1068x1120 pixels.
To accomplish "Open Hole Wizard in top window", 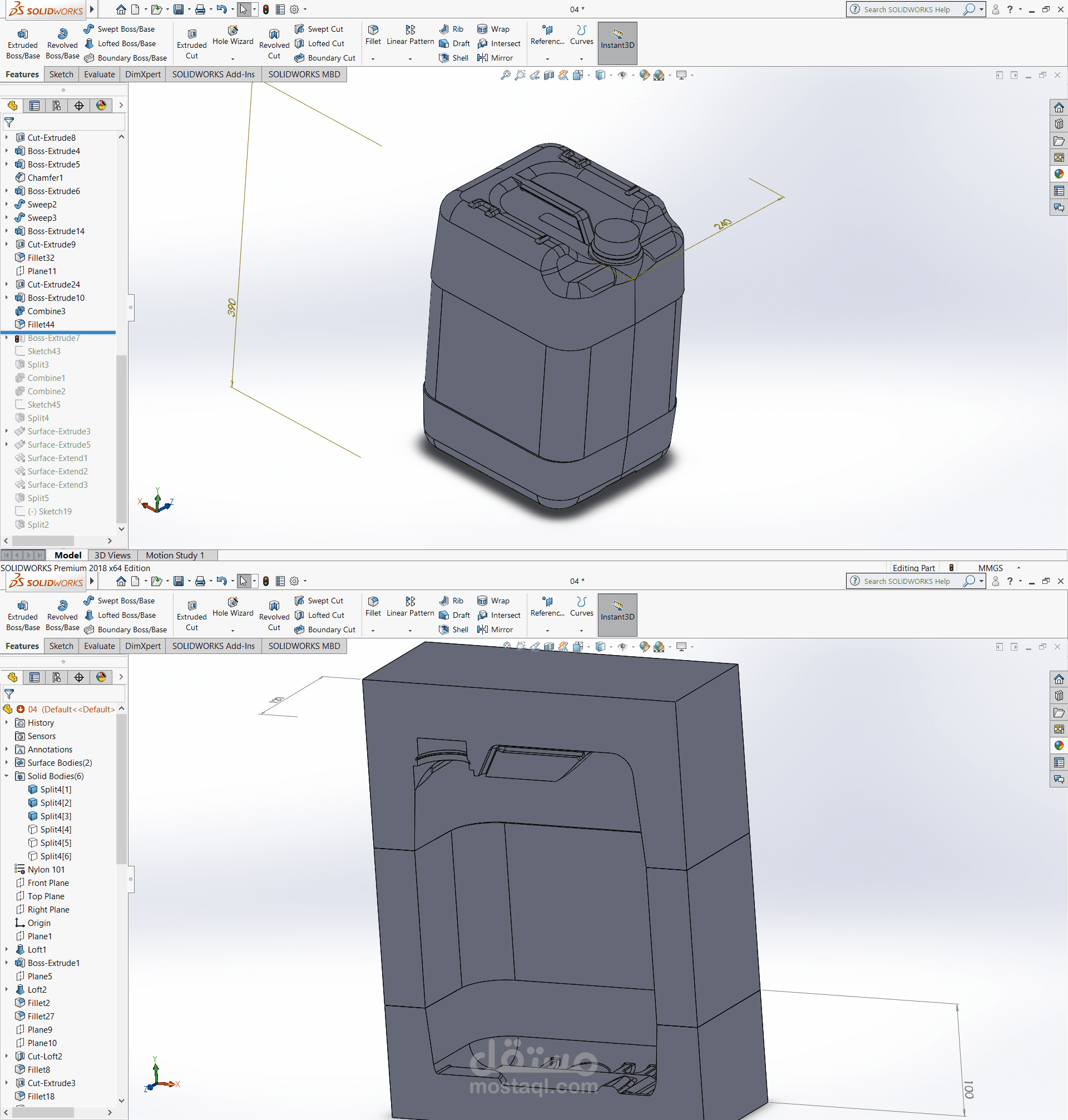I will 233,35.
